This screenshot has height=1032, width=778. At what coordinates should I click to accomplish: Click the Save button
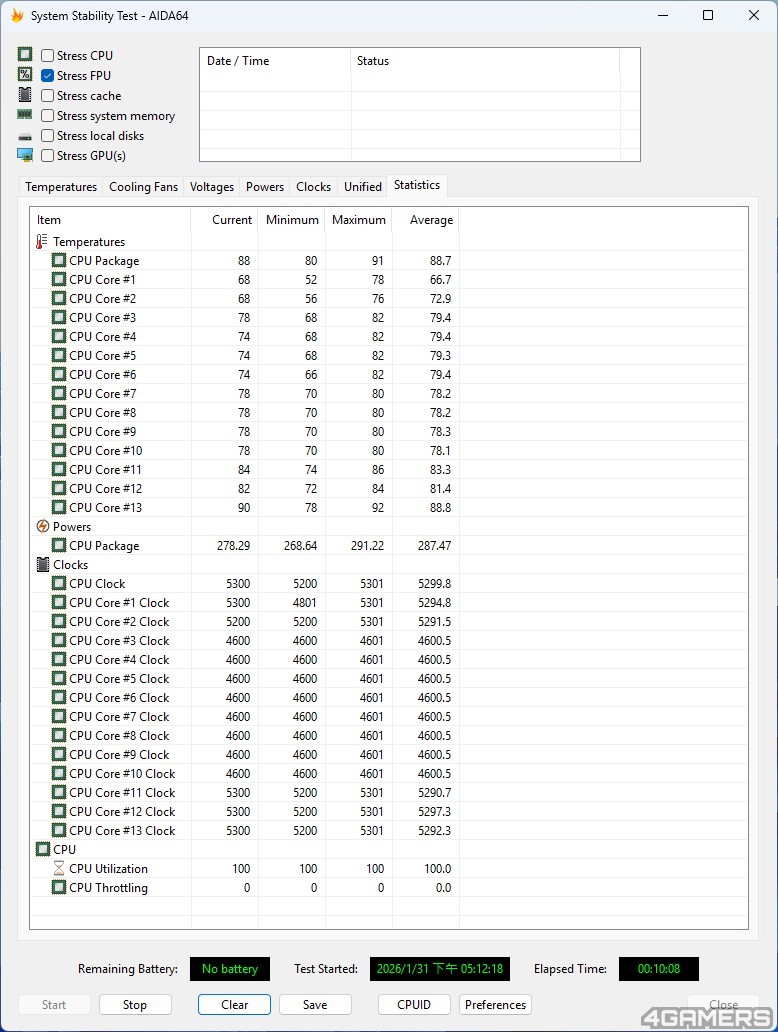[314, 1005]
